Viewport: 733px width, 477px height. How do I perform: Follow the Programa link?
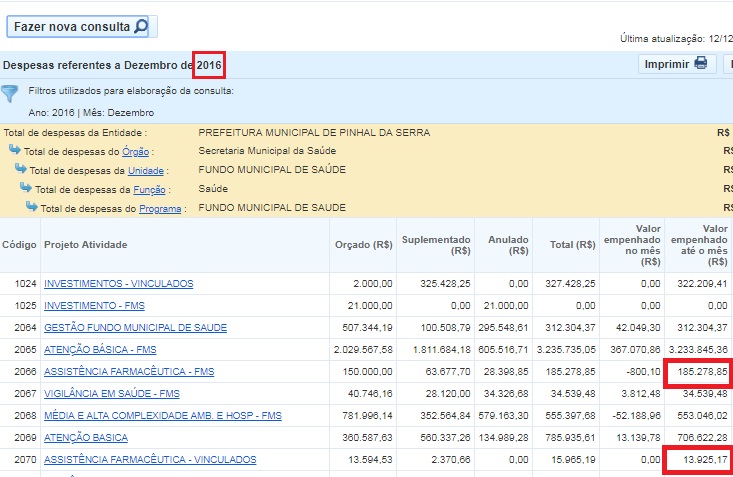pyautogui.click(x=160, y=209)
